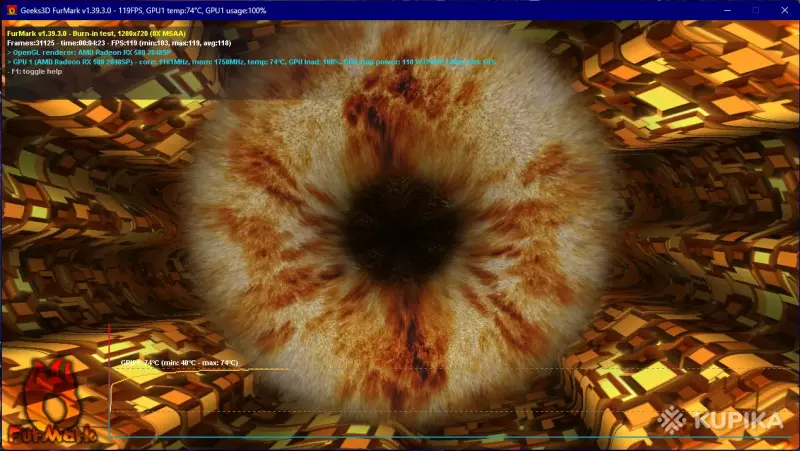
Task: Click the "GPU 1 (AMD Radeon RX 580 2048SP)" info line
Action: pos(252,62)
